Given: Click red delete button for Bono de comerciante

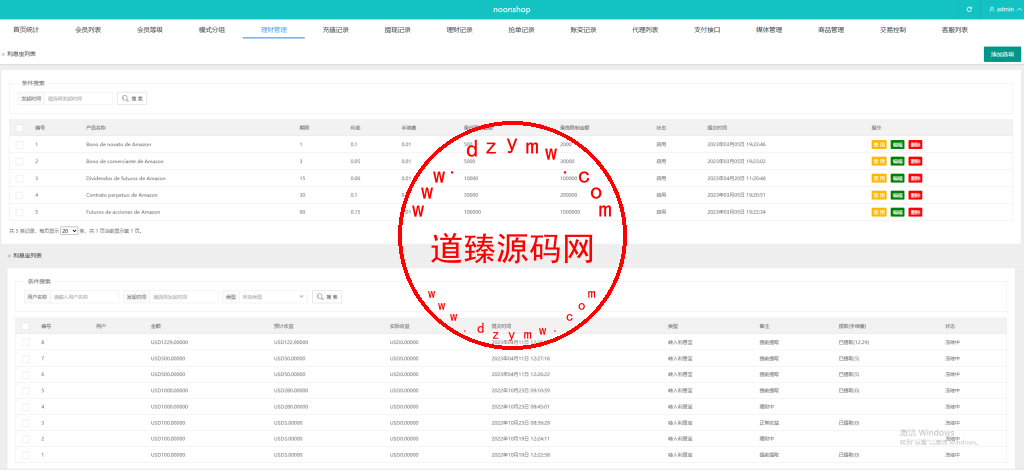Looking at the screenshot, I should tap(916, 161).
